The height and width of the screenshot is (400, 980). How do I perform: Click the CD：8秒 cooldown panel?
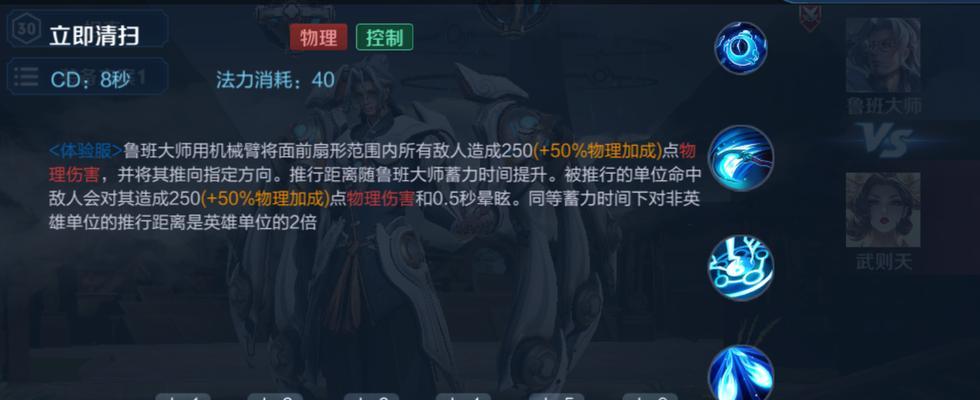(x=87, y=78)
